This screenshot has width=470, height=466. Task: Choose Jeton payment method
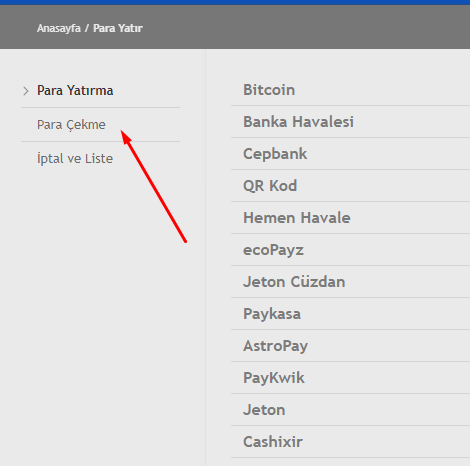[350, 410]
